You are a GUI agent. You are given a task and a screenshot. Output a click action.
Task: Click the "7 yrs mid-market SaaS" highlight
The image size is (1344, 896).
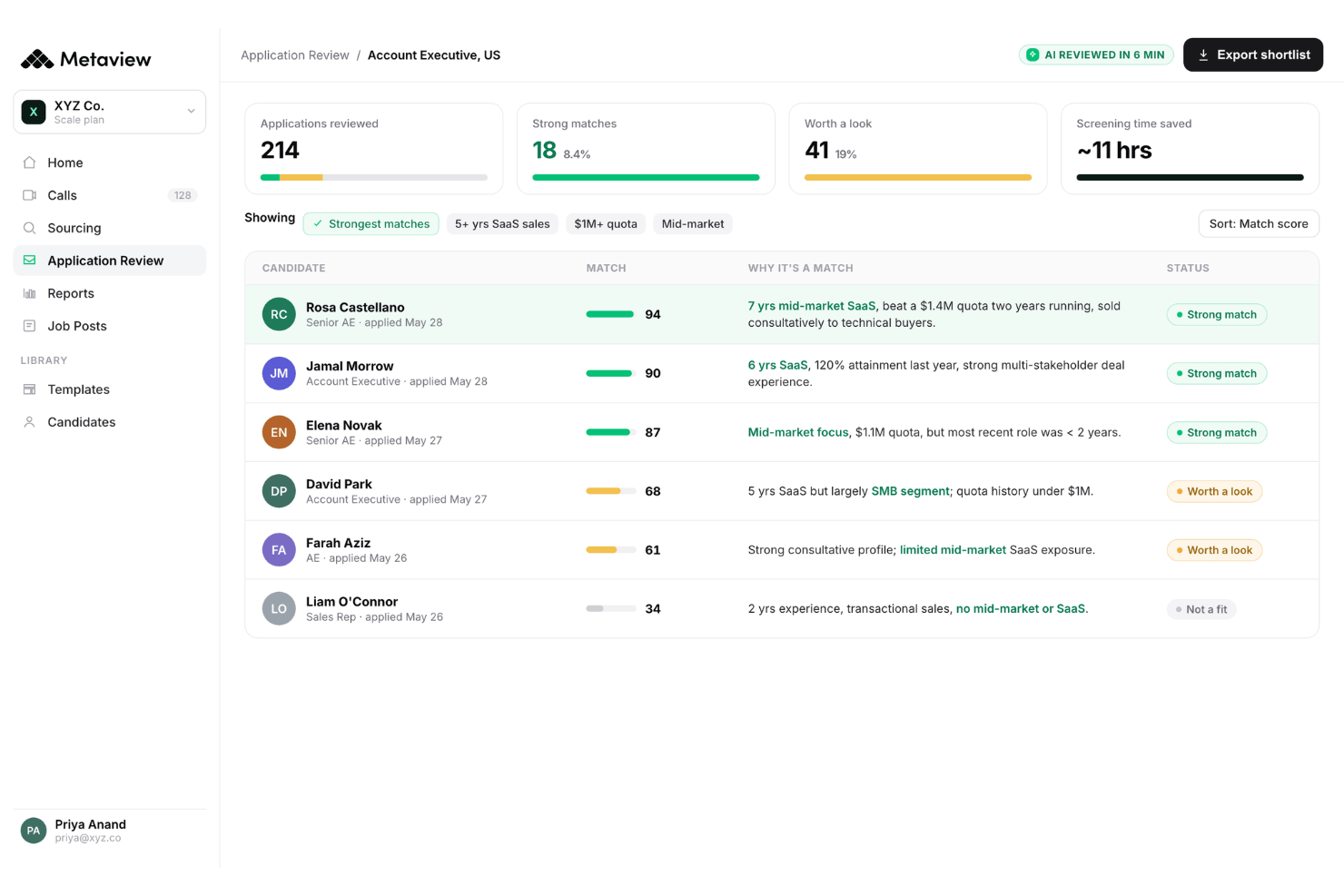[812, 307]
